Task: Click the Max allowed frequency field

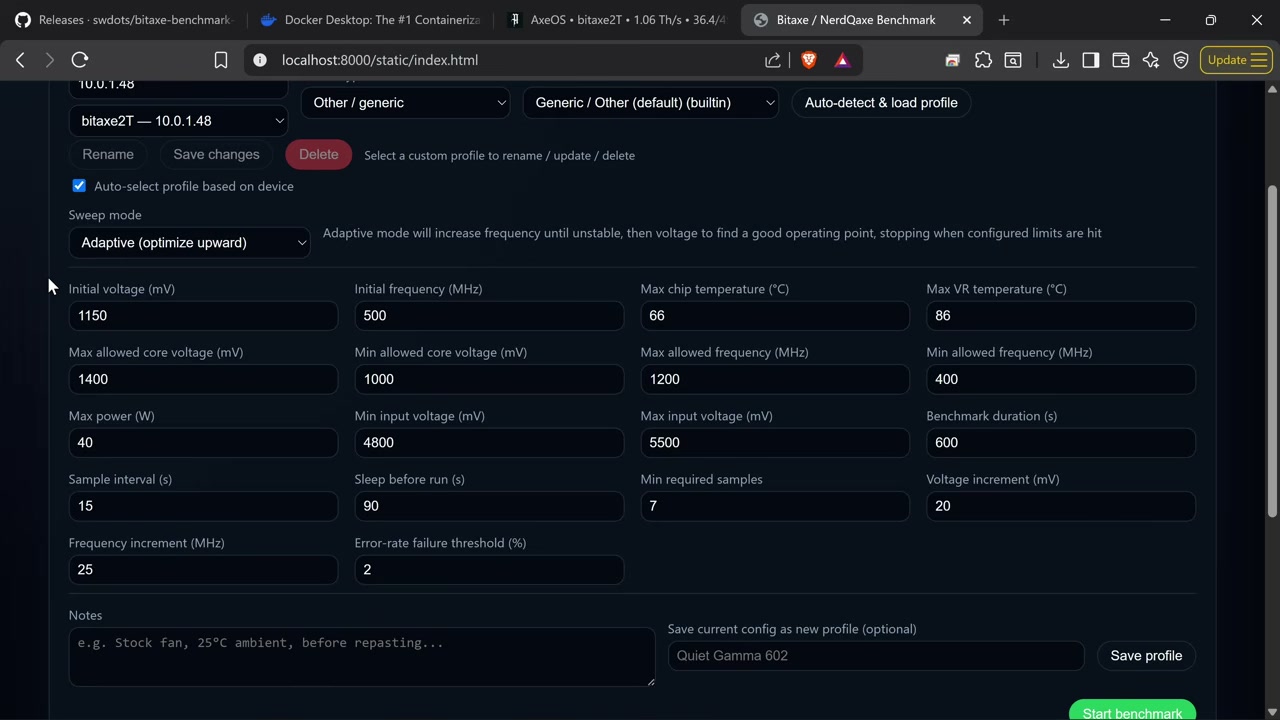Action: click(x=775, y=379)
